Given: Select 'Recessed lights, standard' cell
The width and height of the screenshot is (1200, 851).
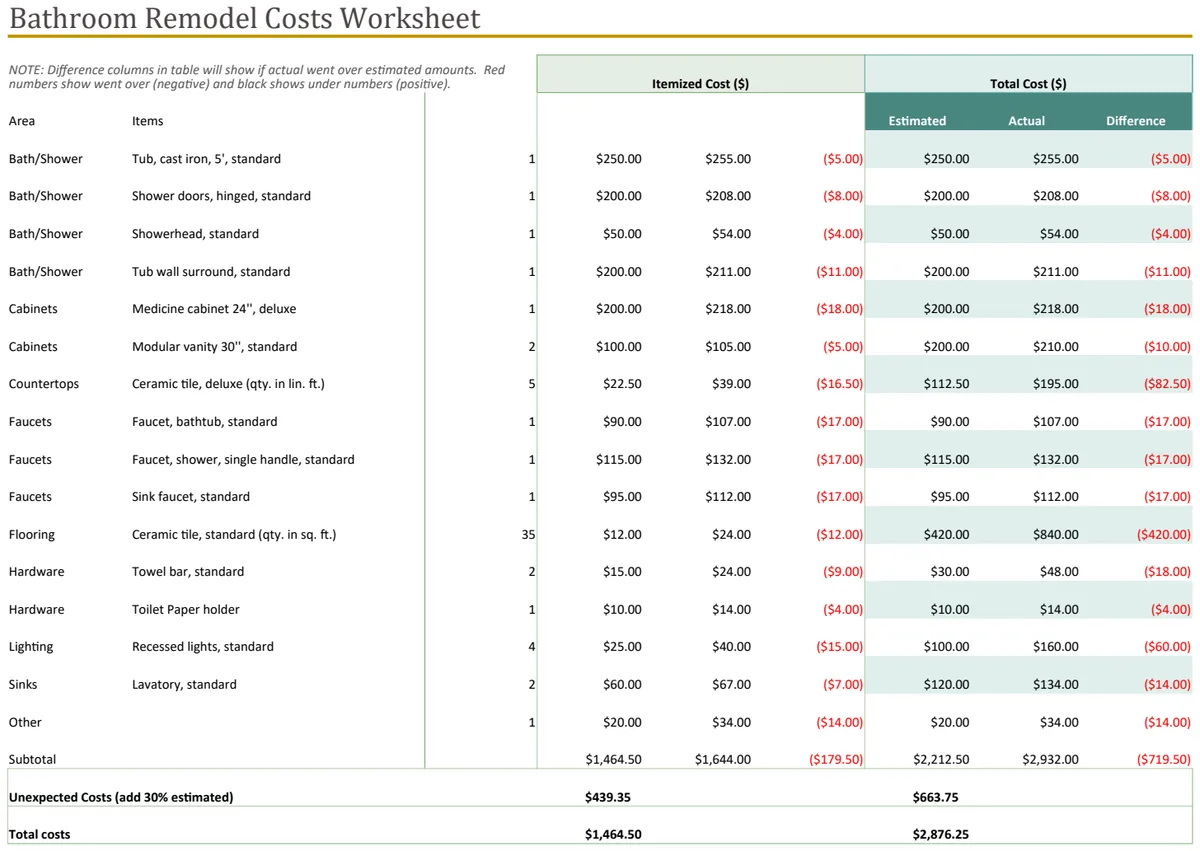Looking at the screenshot, I should (202, 647).
